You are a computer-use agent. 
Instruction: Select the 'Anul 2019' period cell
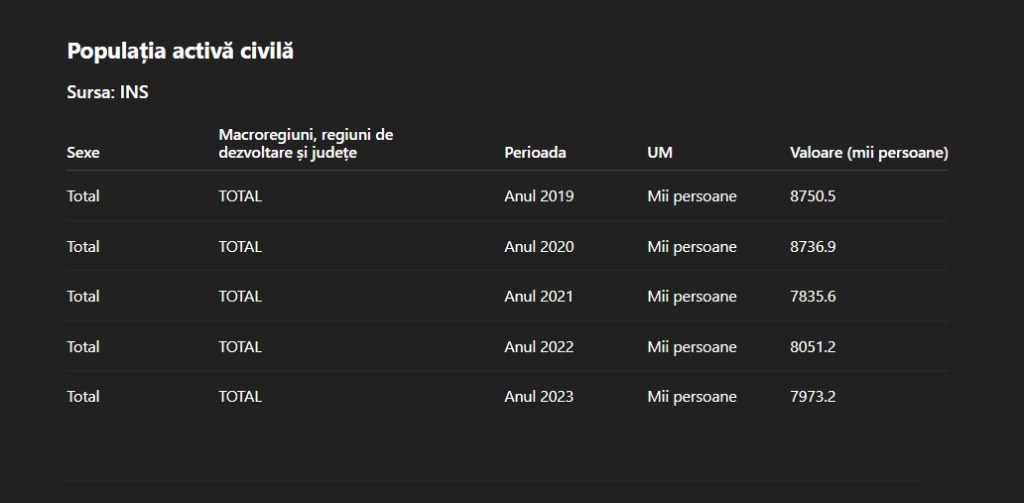[539, 196]
